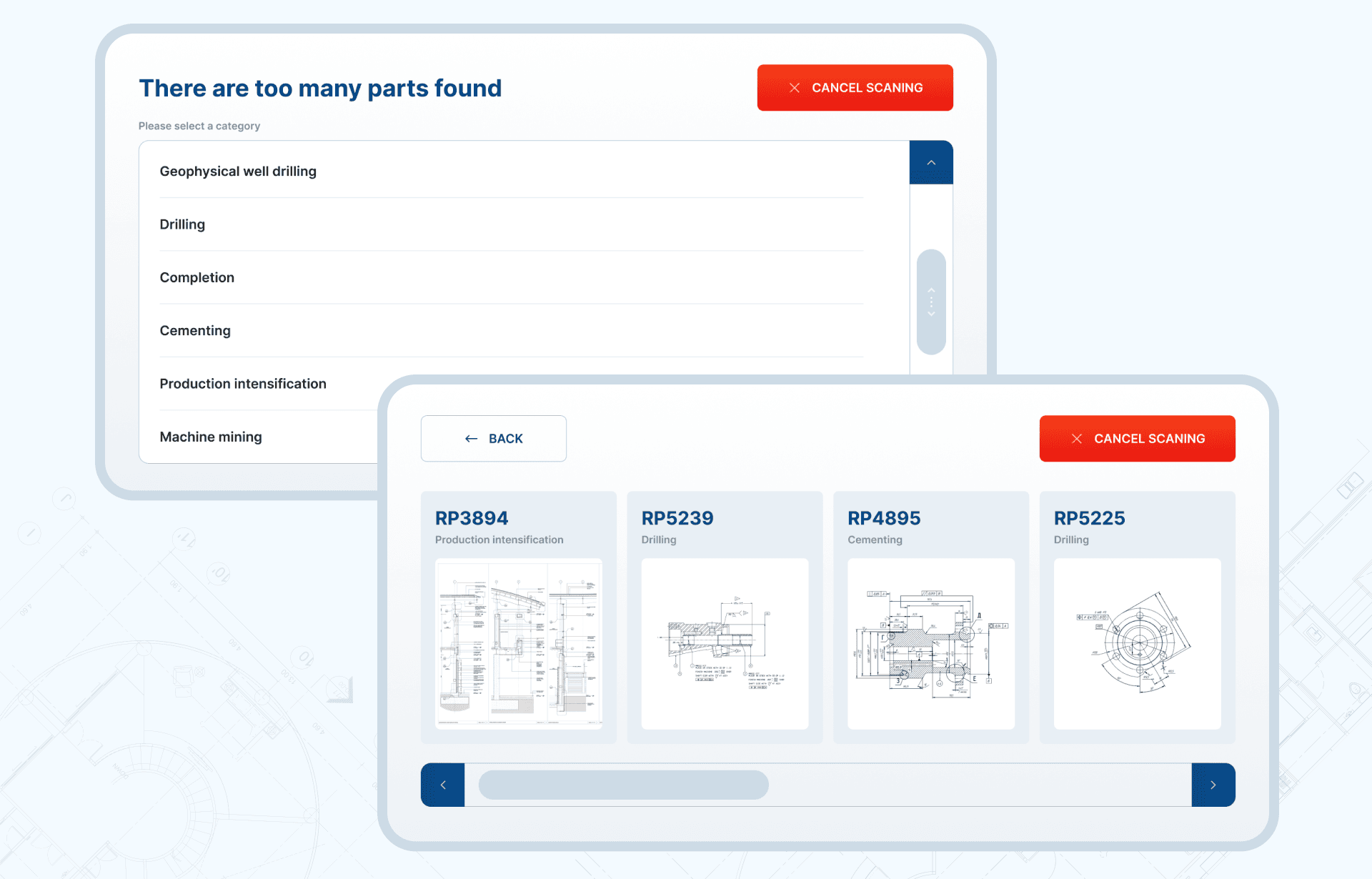This screenshot has height=879, width=1372.
Task: Choose the Completion category
Action: 197,277
